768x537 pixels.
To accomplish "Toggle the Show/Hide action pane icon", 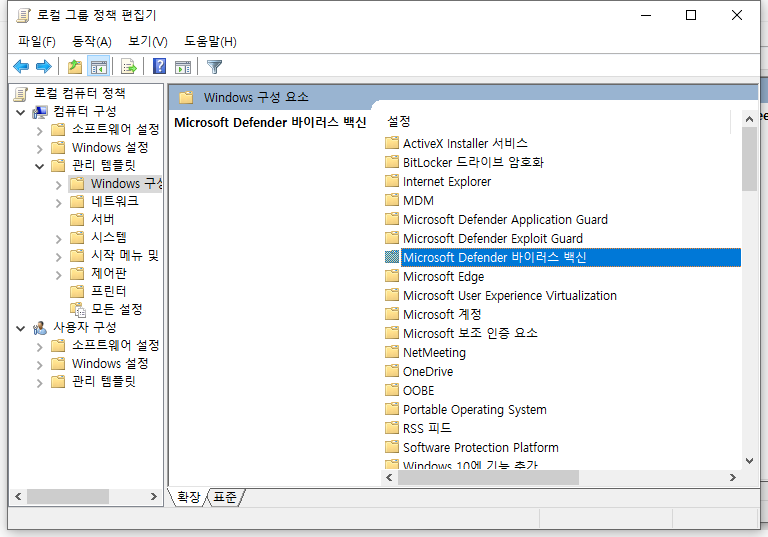I will pos(183,66).
